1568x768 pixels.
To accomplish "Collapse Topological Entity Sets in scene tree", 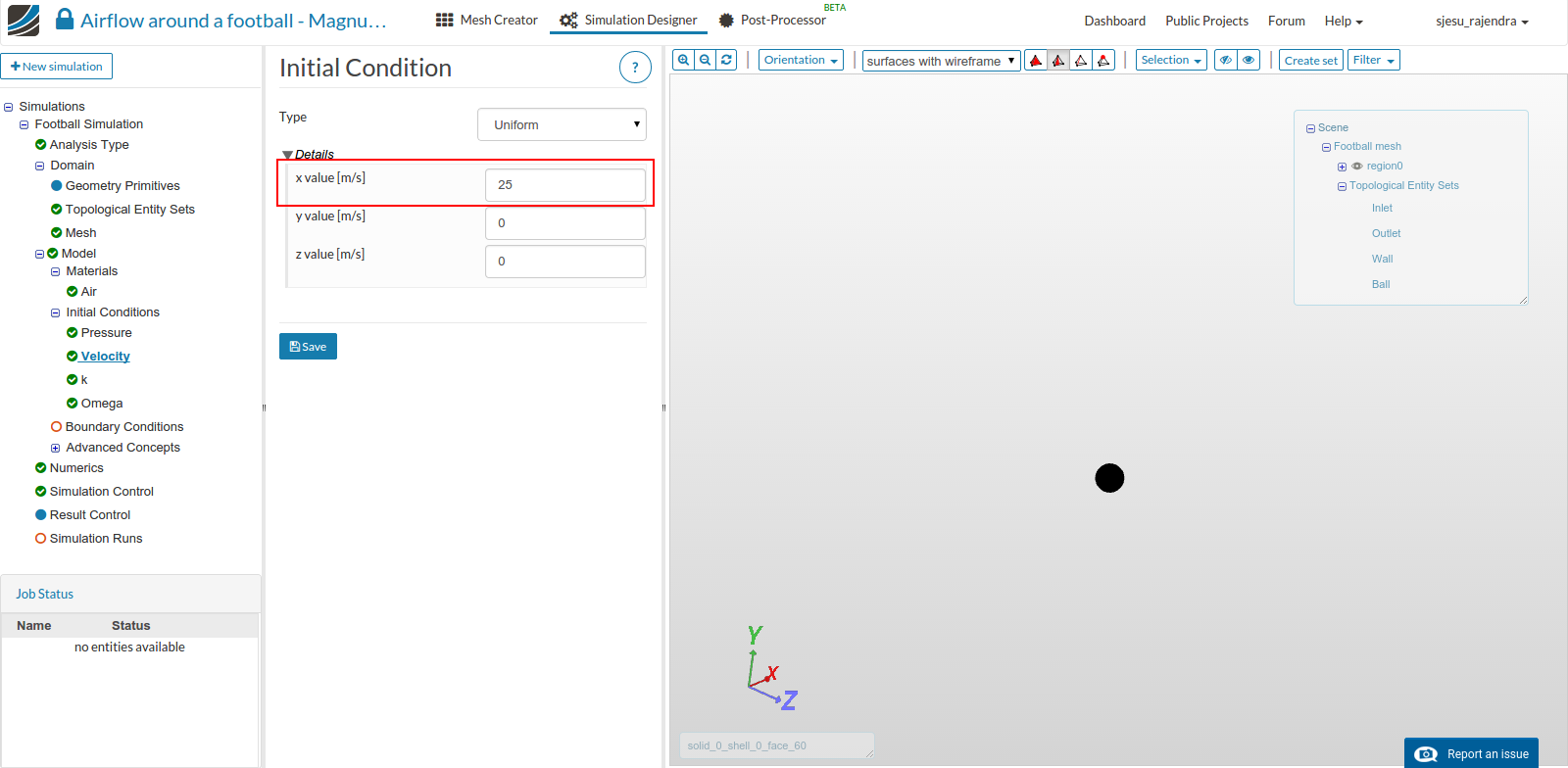I will point(1342,186).
